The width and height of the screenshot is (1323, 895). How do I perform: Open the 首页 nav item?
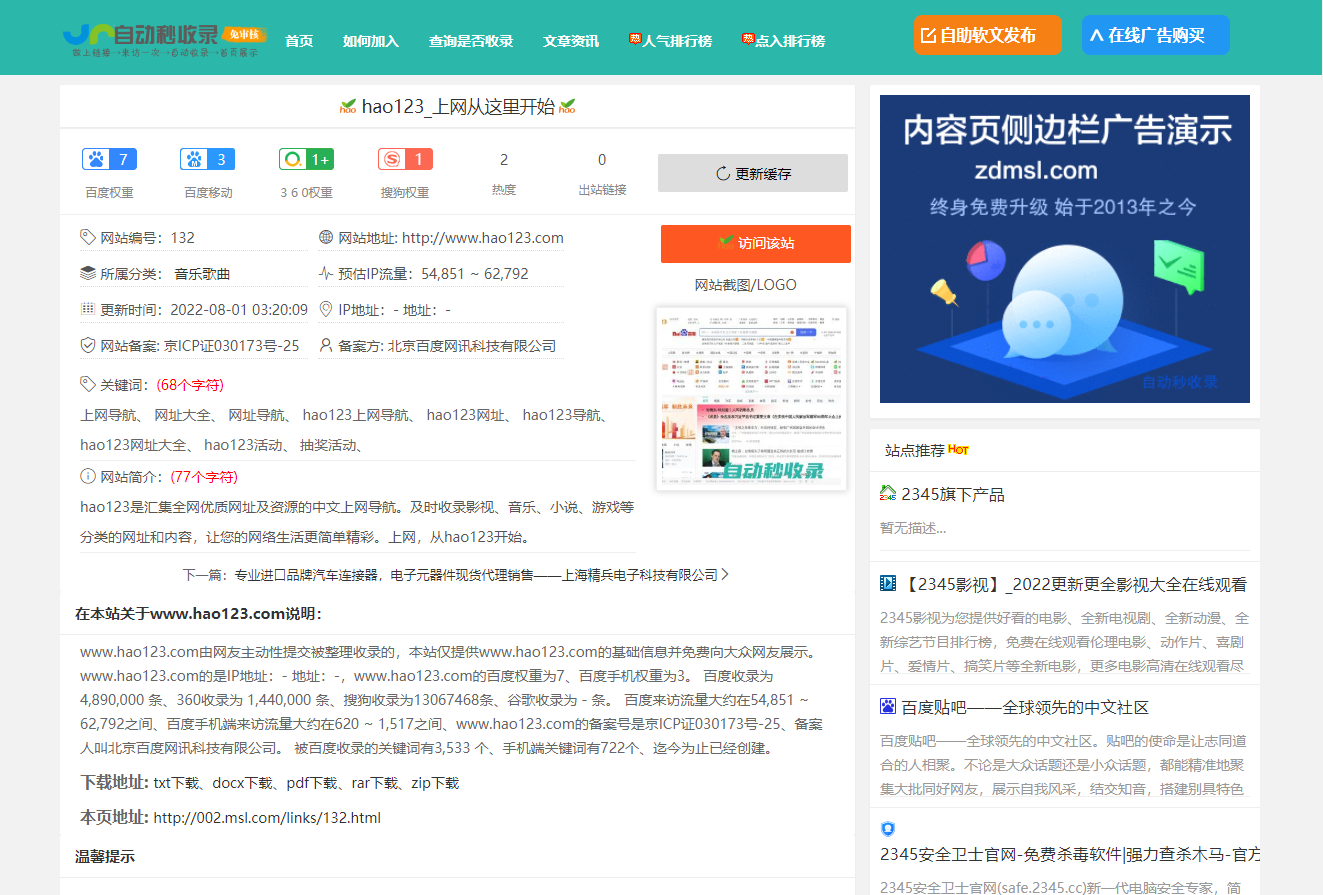(299, 41)
